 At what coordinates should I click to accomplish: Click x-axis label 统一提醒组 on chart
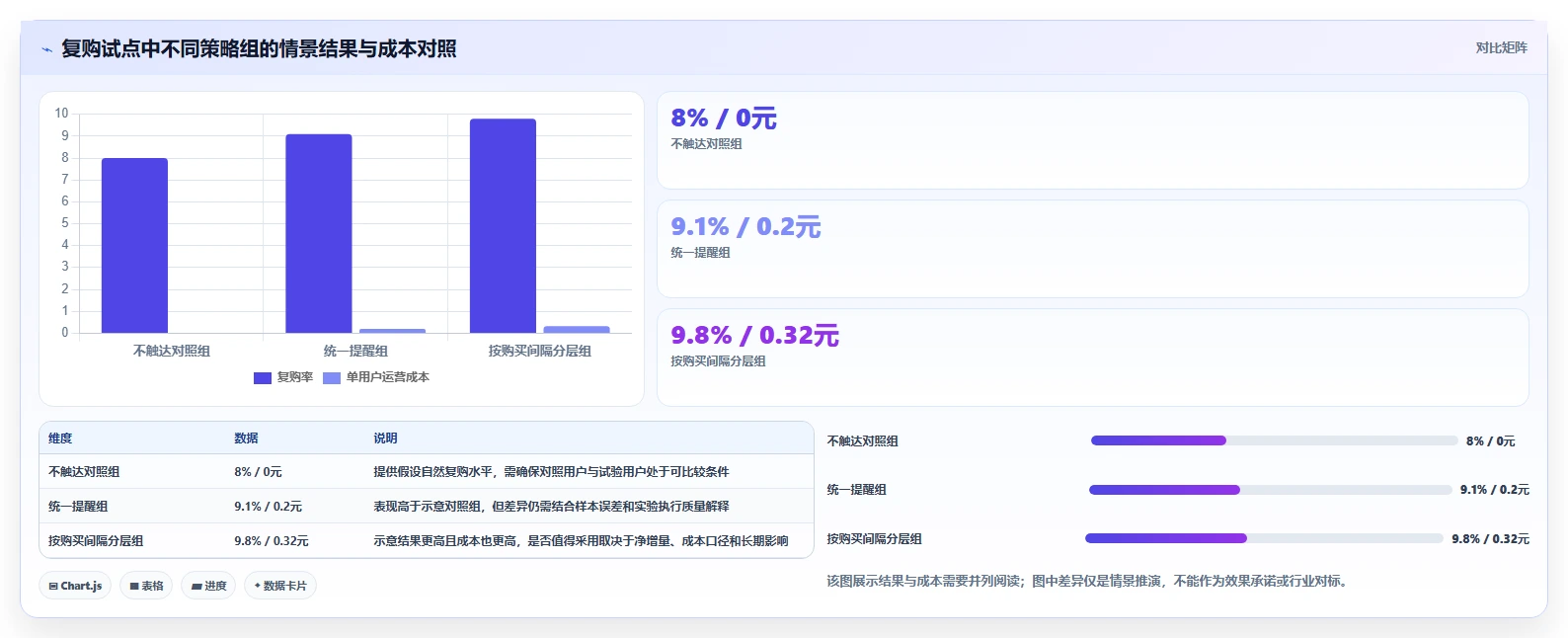[355, 351]
